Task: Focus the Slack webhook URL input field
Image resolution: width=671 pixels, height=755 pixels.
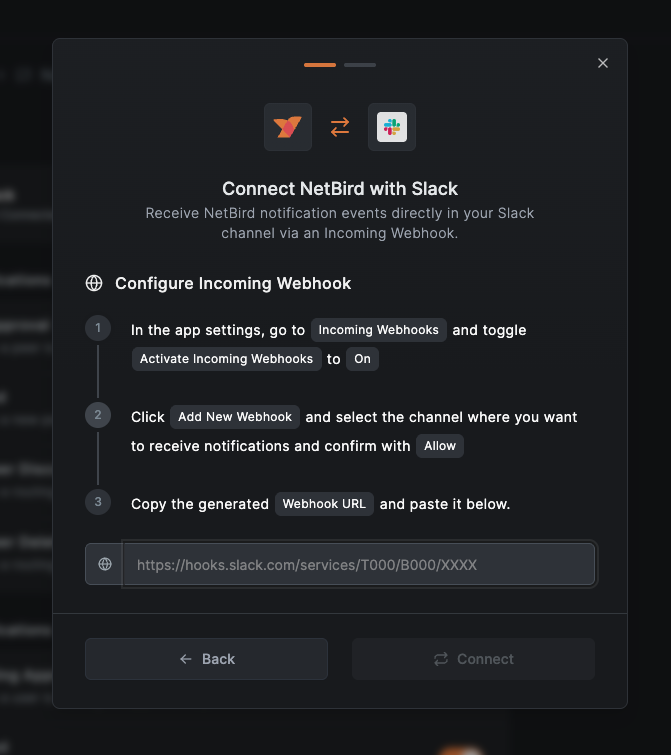Action: 358,564
